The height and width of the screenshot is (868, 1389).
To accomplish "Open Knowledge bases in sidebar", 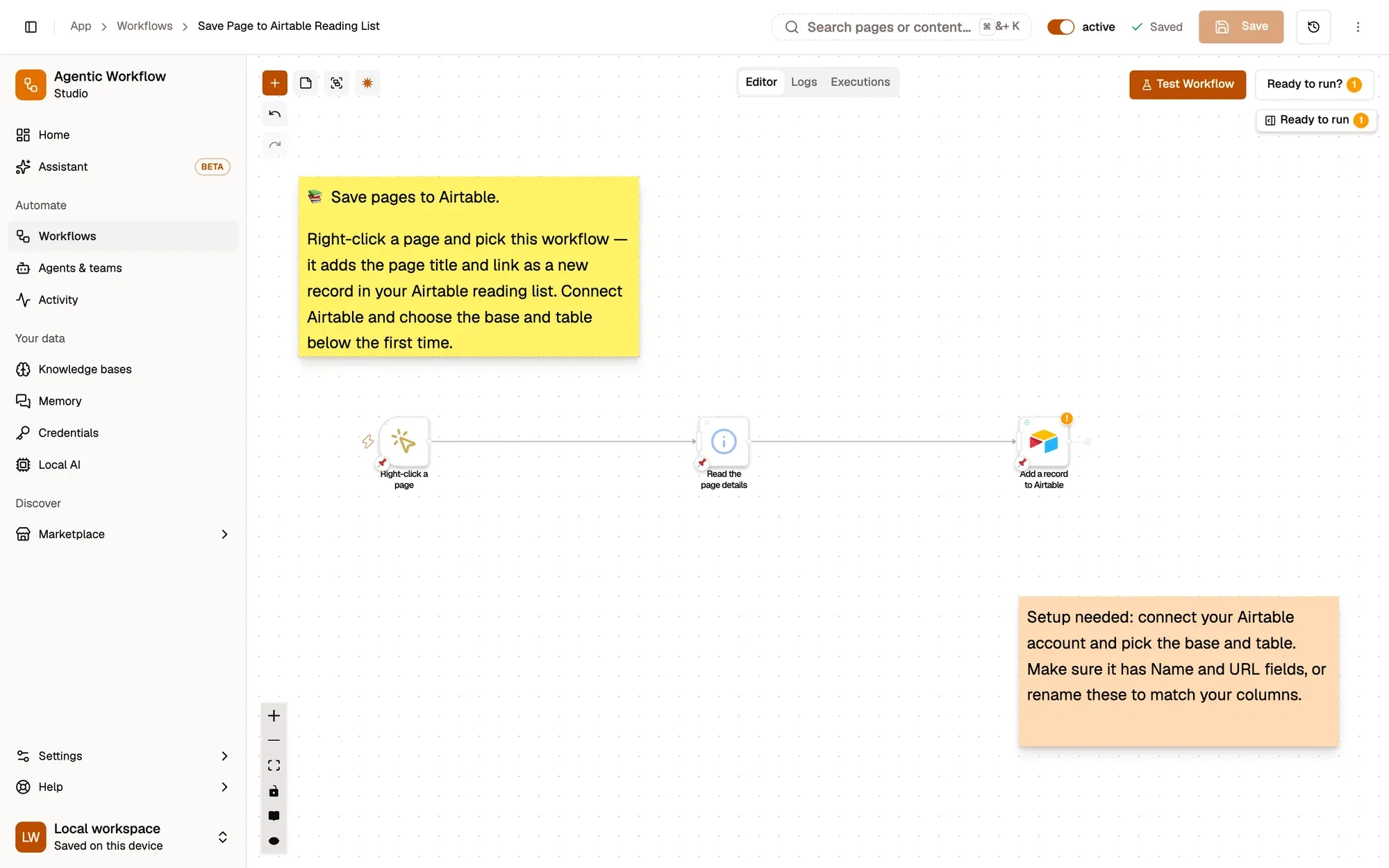I will [123, 369].
